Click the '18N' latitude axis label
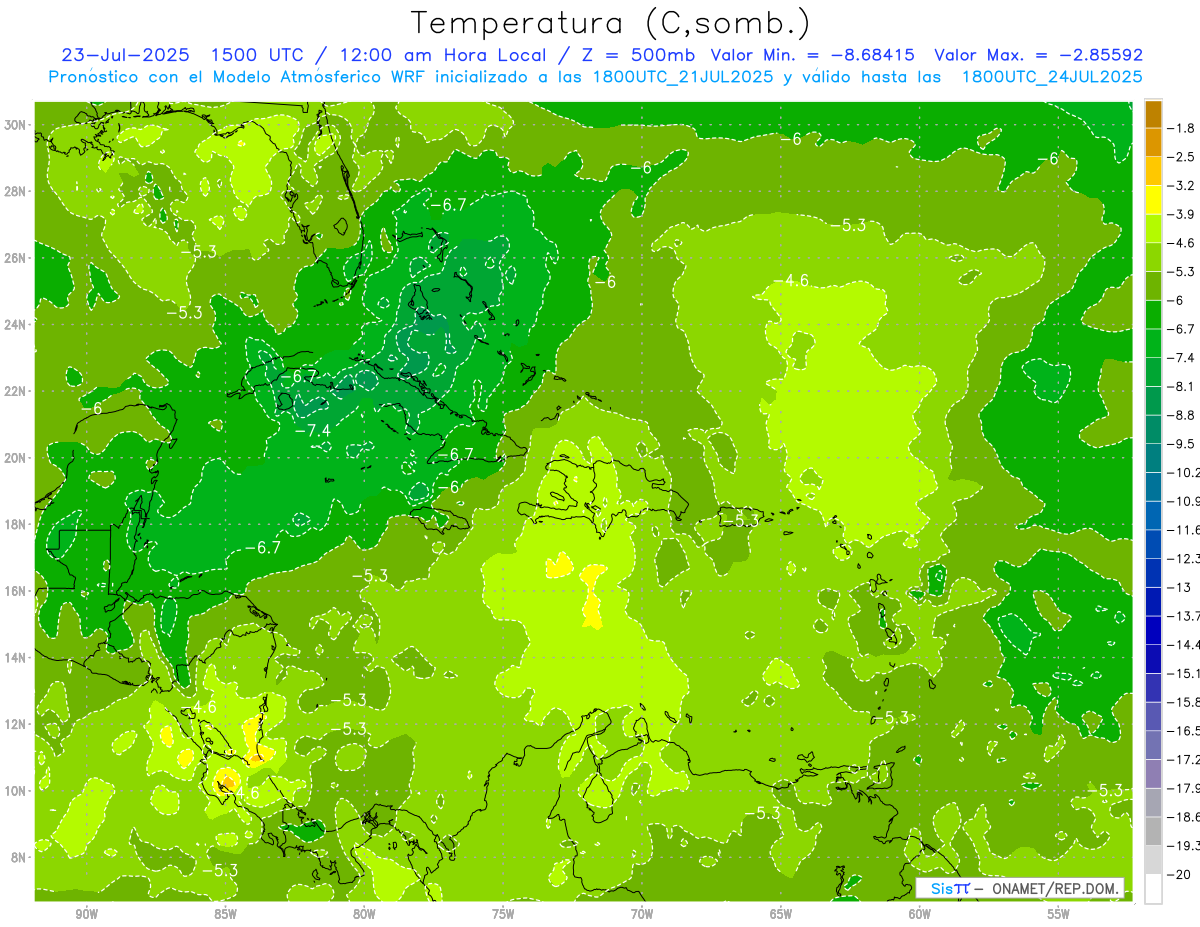 (x=17, y=524)
